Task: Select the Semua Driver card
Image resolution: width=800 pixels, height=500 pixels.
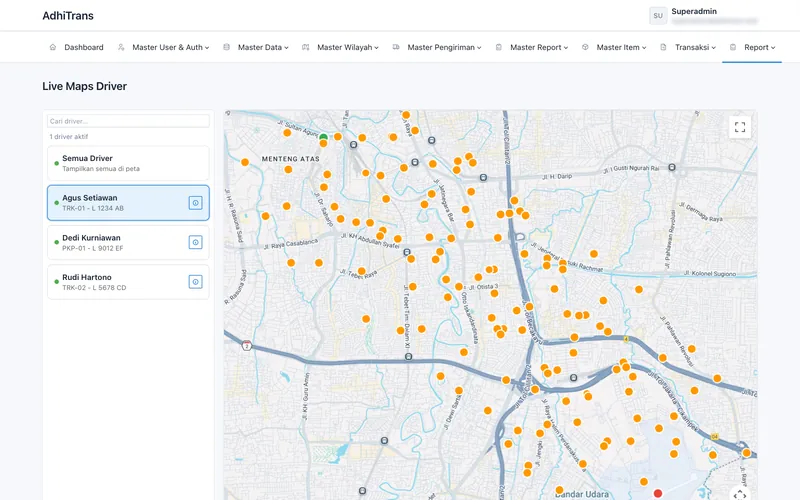Action: tap(128, 163)
